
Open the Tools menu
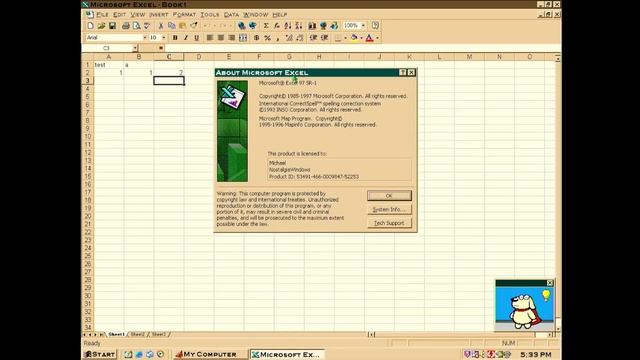point(210,15)
